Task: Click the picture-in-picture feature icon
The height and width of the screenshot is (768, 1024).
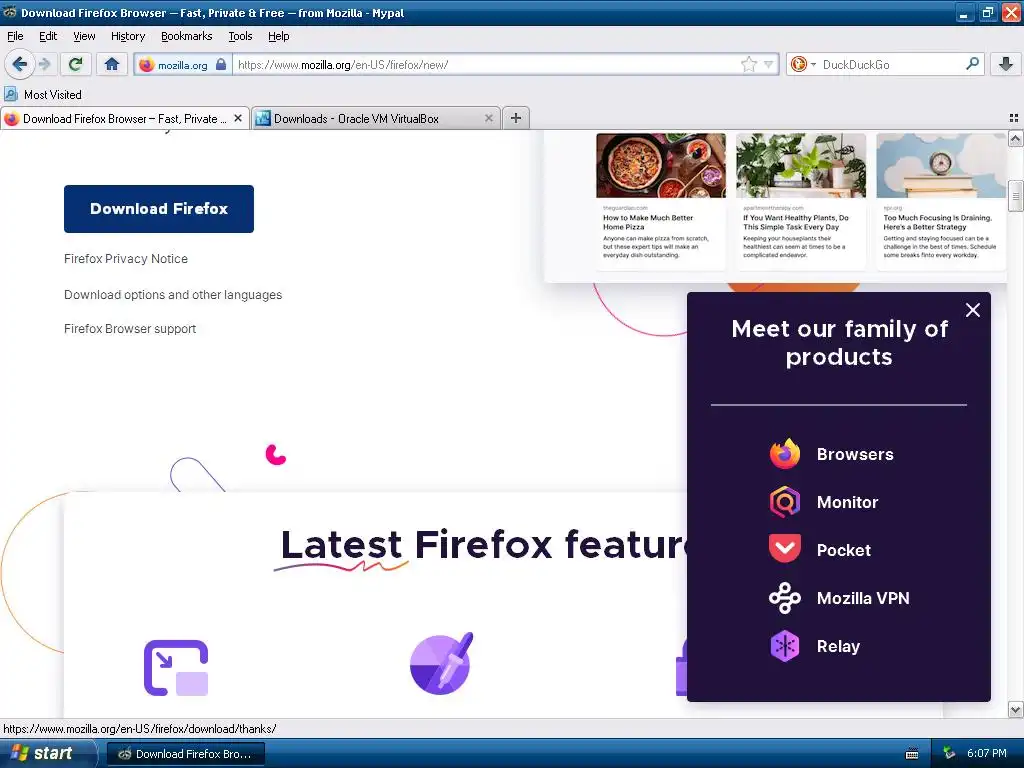Action: [x=176, y=667]
